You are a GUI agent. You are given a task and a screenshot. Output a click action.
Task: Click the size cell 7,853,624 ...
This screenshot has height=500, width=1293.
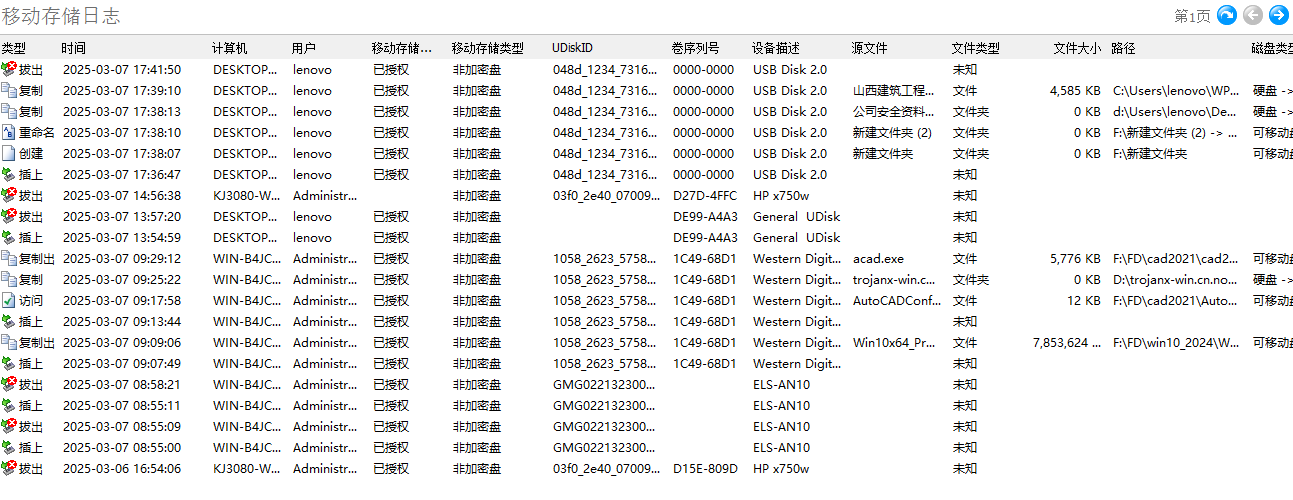pos(1067,342)
